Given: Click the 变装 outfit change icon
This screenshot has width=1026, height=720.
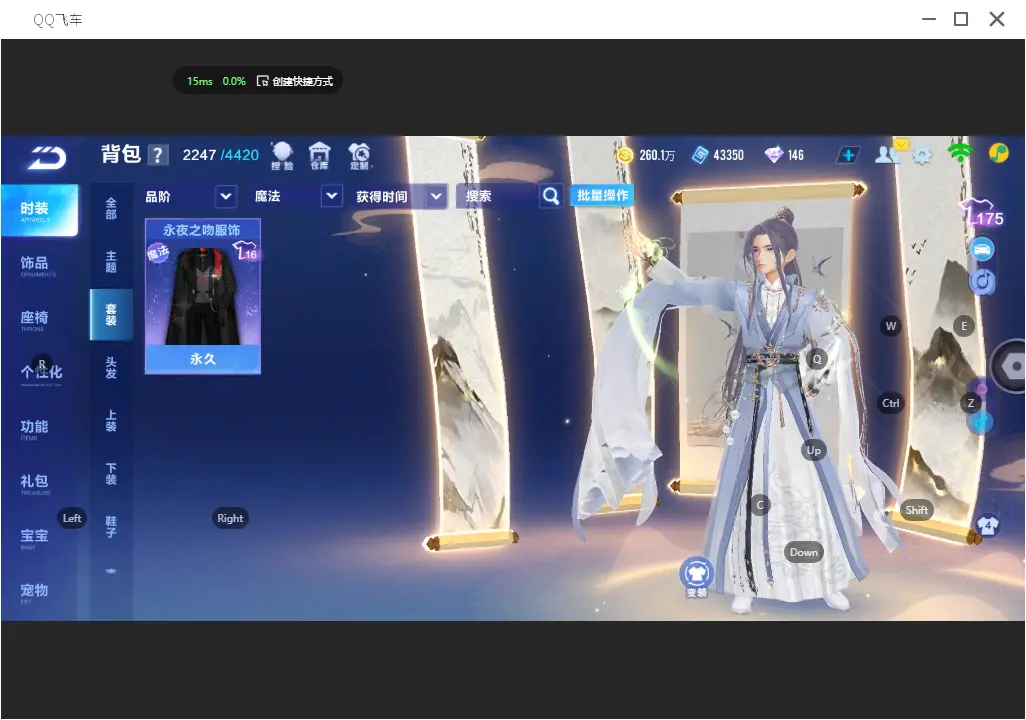Looking at the screenshot, I should click(696, 577).
